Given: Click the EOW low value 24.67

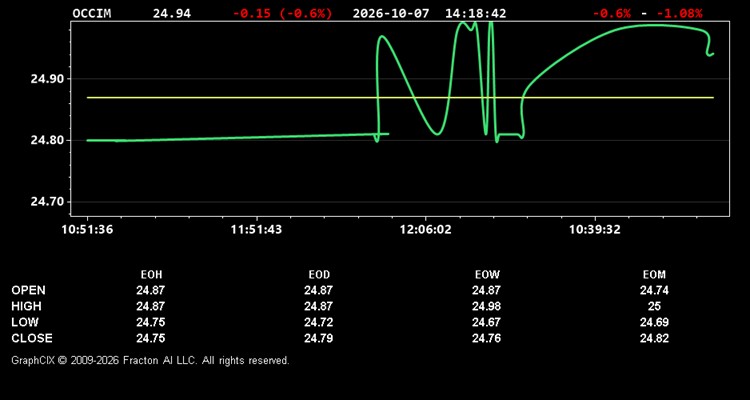Looking at the screenshot, I should click(x=486, y=322).
